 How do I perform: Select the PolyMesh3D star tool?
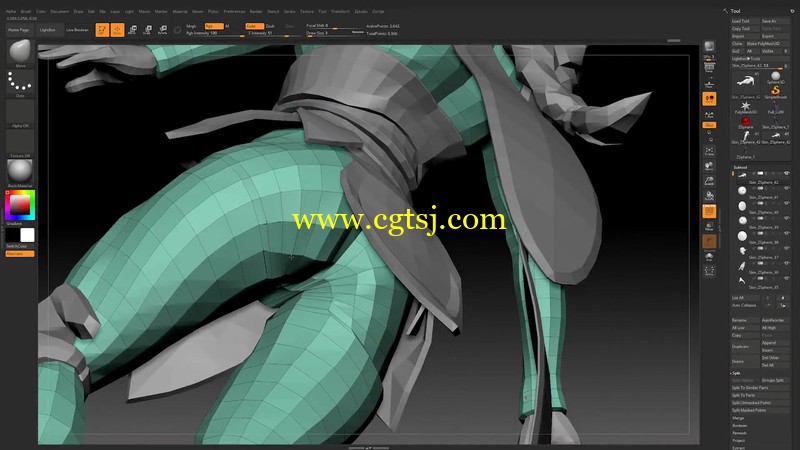745,106
